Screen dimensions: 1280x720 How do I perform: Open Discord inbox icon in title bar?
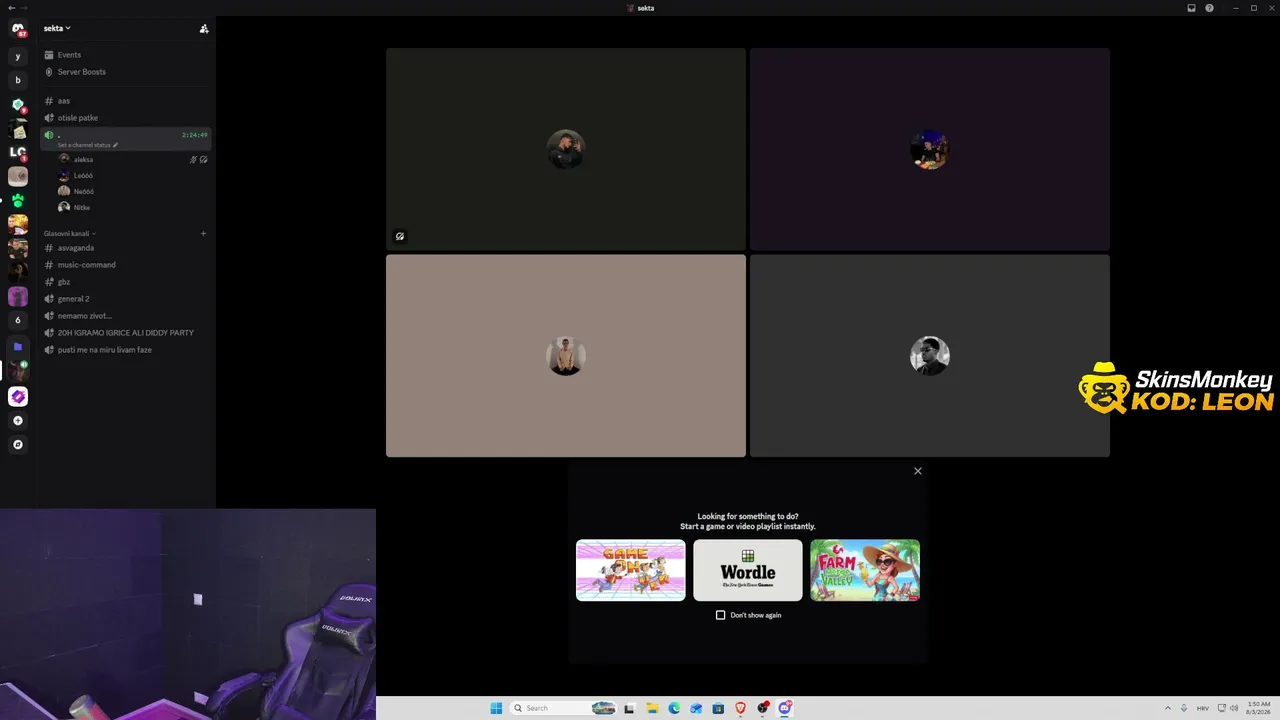[1191, 8]
